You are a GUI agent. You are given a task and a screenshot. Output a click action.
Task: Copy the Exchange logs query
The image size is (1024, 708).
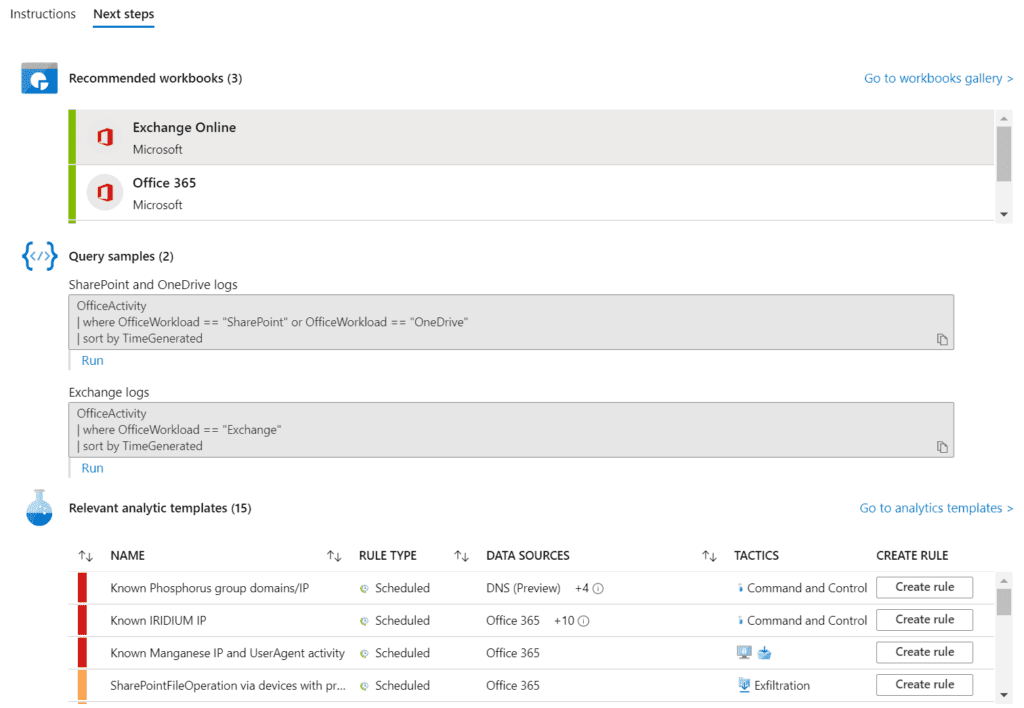click(x=942, y=447)
